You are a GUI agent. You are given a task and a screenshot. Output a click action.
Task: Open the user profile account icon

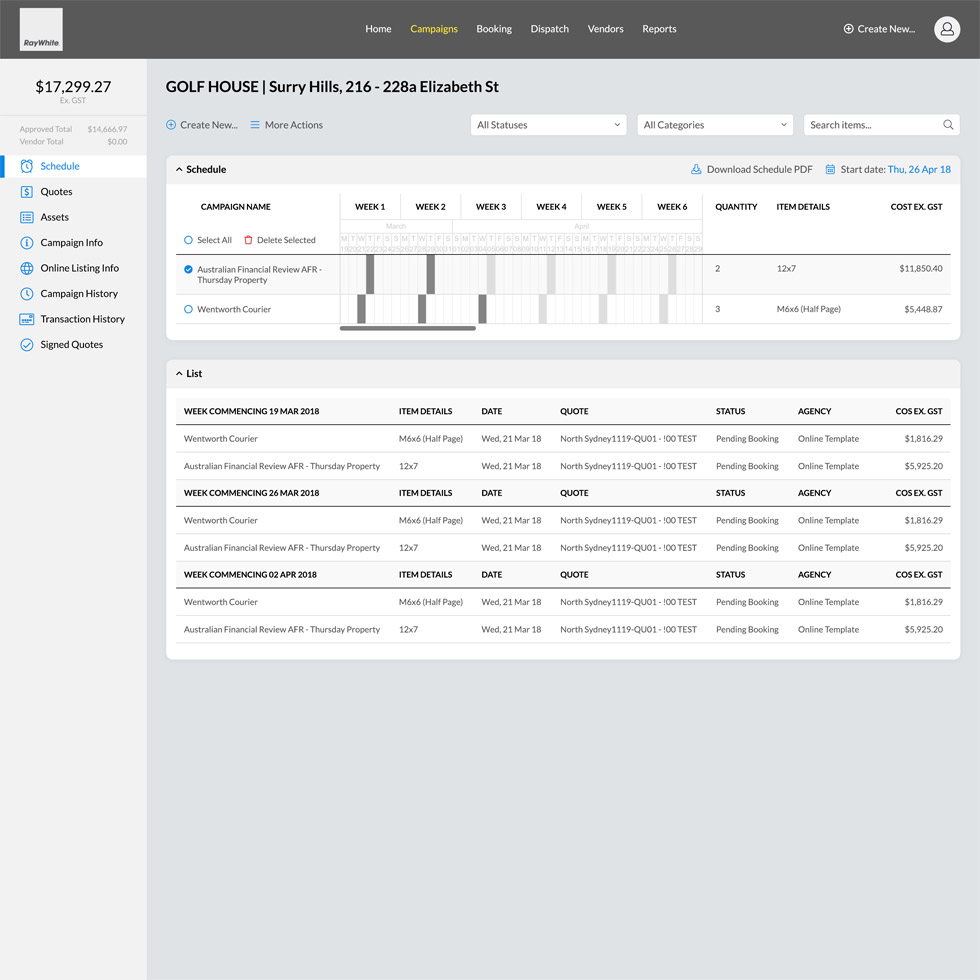pos(947,29)
